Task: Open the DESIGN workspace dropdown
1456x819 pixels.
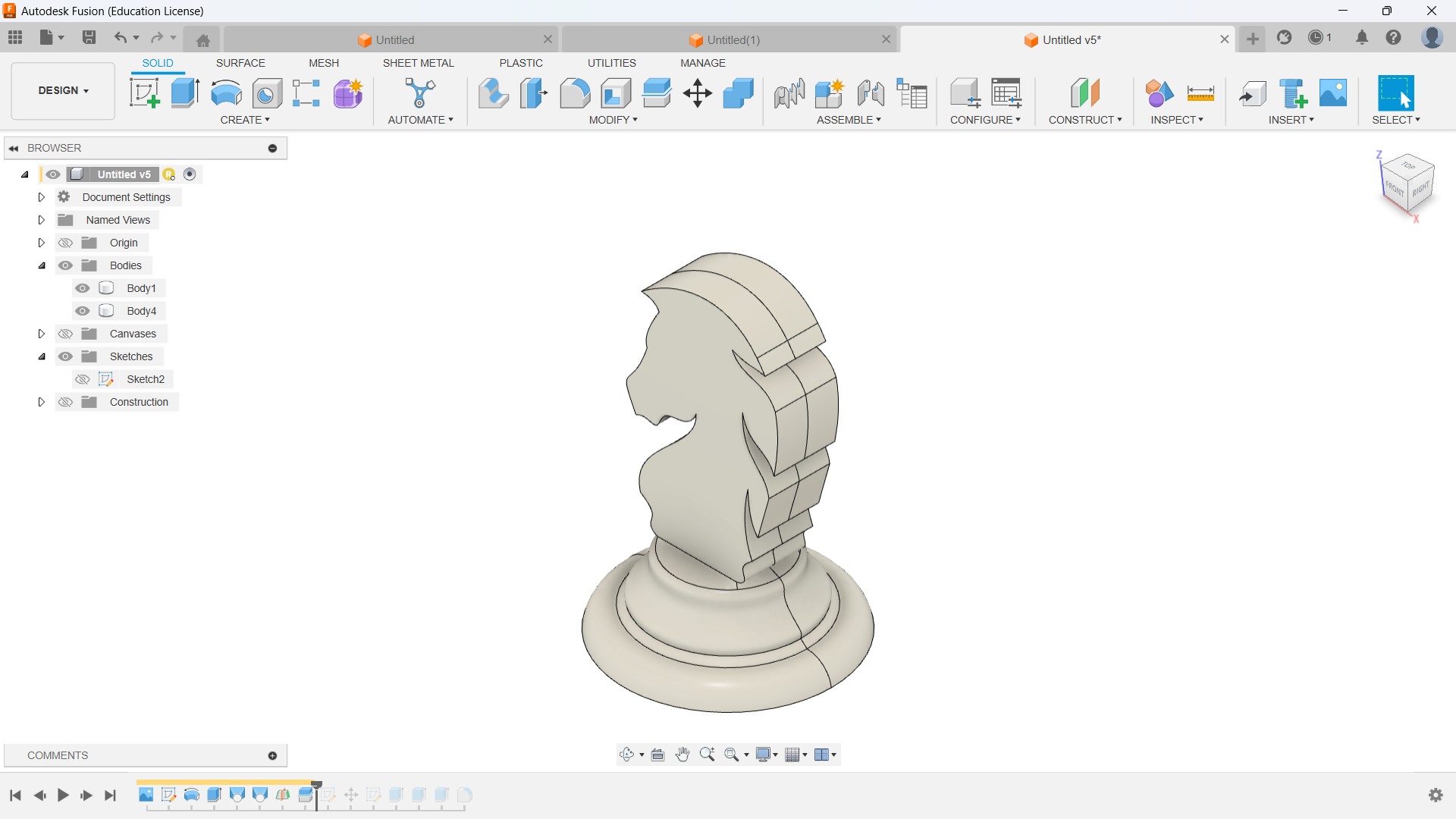Action: 63,90
